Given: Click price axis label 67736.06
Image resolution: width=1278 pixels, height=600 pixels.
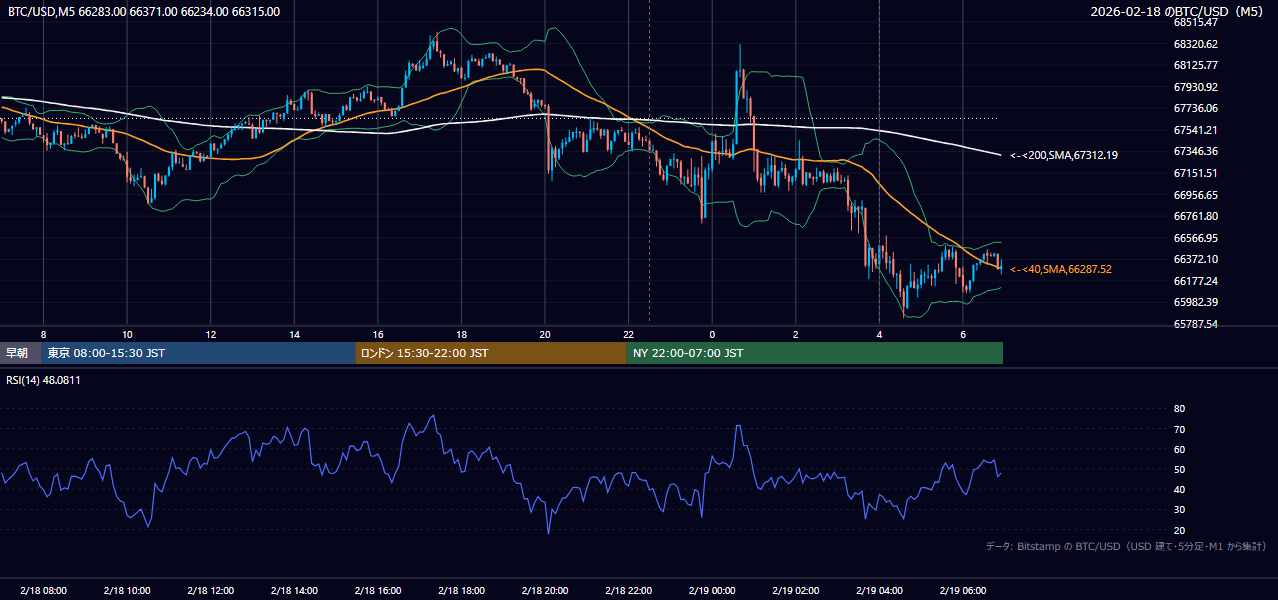Looking at the screenshot, I should click(x=1195, y=108).
